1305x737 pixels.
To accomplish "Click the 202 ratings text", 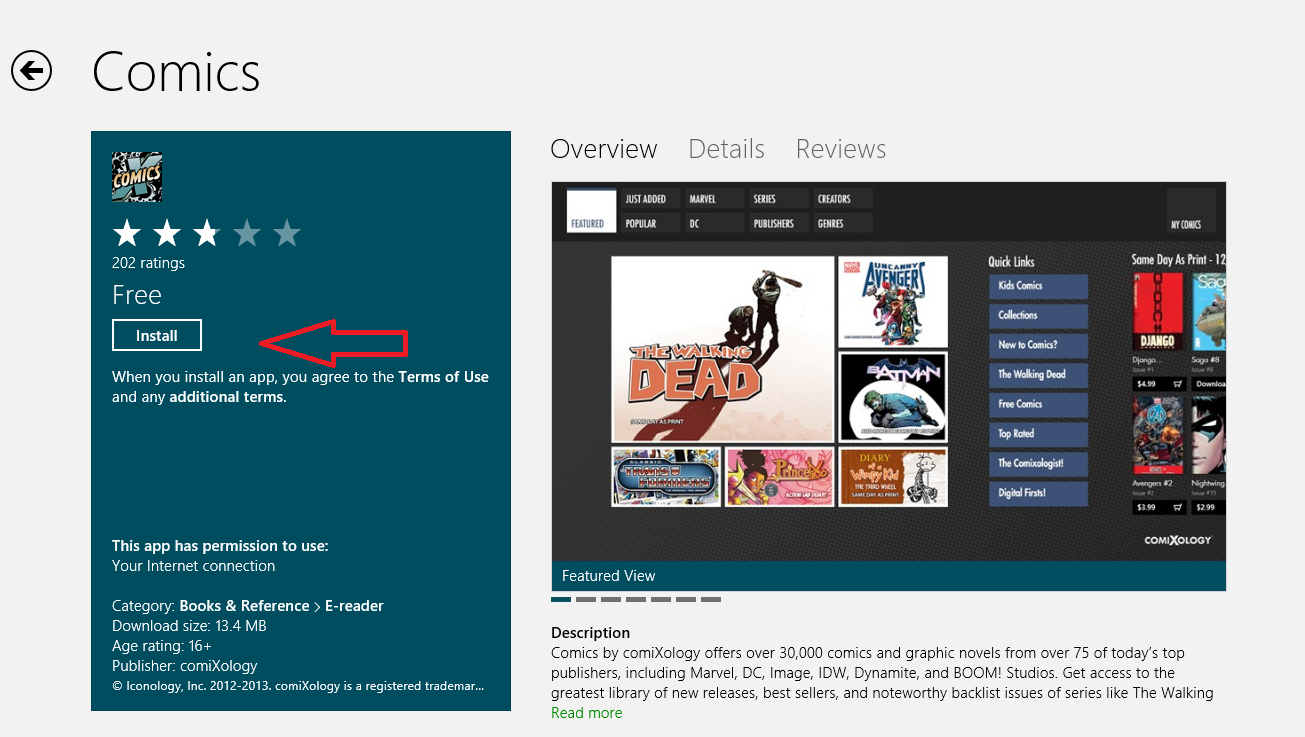I will click(148, 263).
